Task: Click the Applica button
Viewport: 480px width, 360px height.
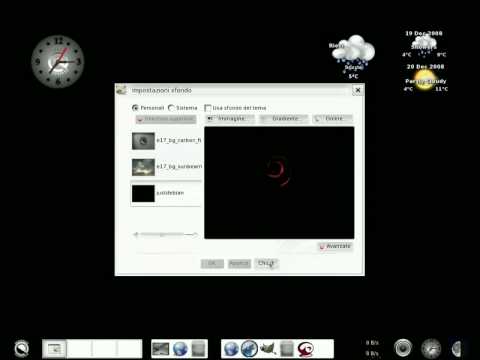Action: pyautogui.click(x=239, y=264)
